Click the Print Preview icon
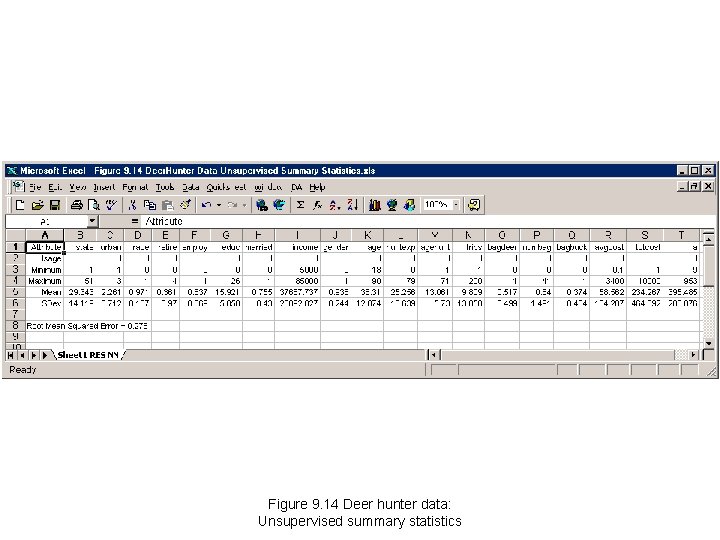Image resolution: width=720 pixels, height=540 pixels. (x=94, y=205)
